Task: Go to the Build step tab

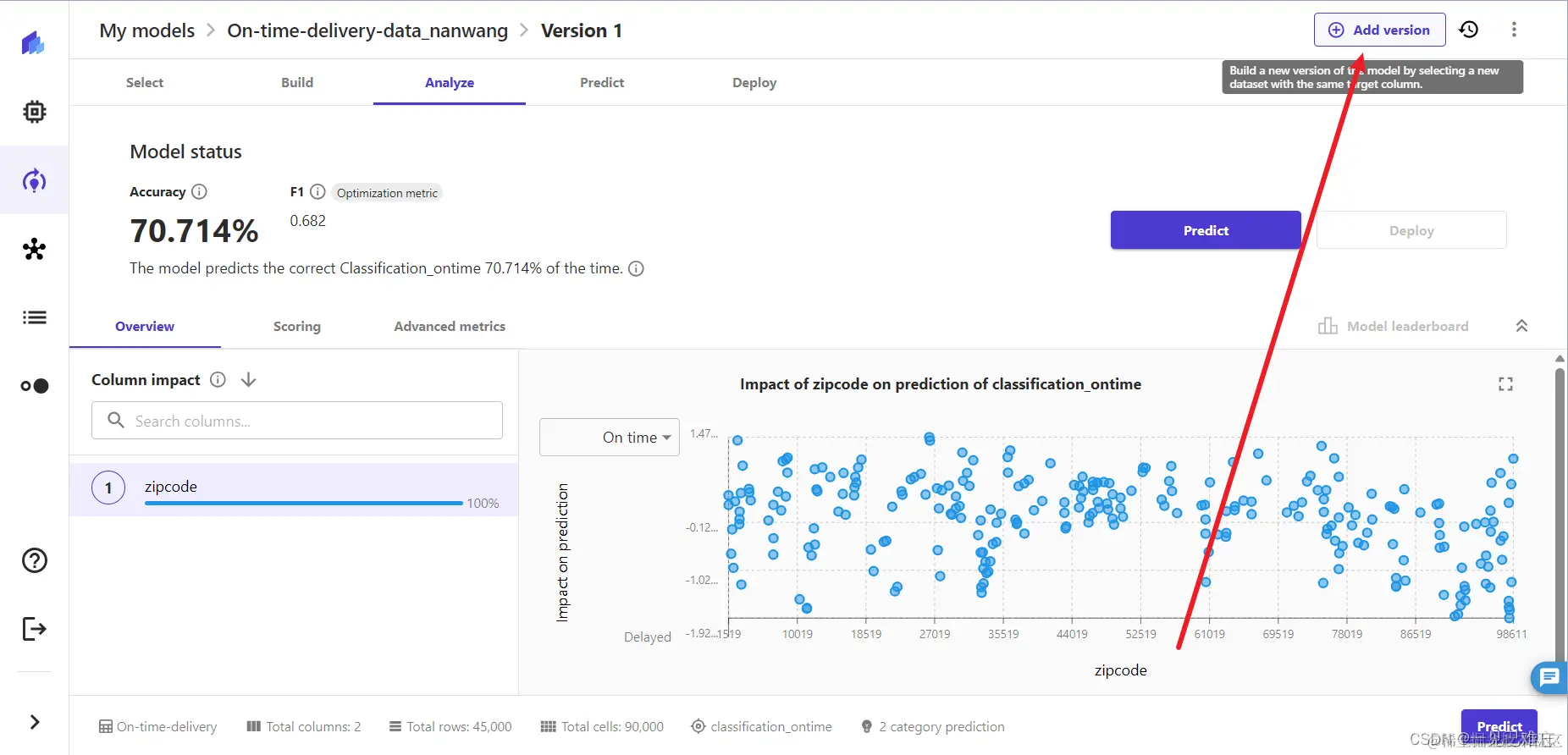Action: point(297,83)
